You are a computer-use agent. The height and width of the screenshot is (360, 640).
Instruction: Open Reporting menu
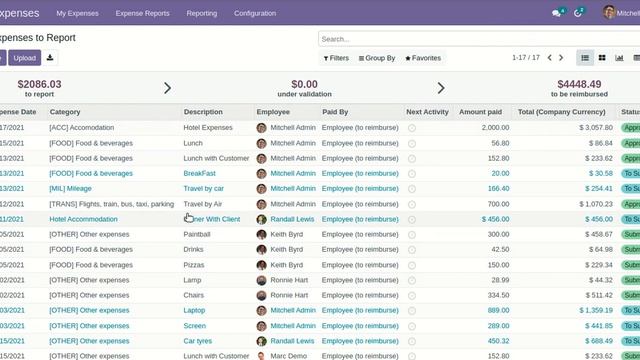[x=202, y=13]
